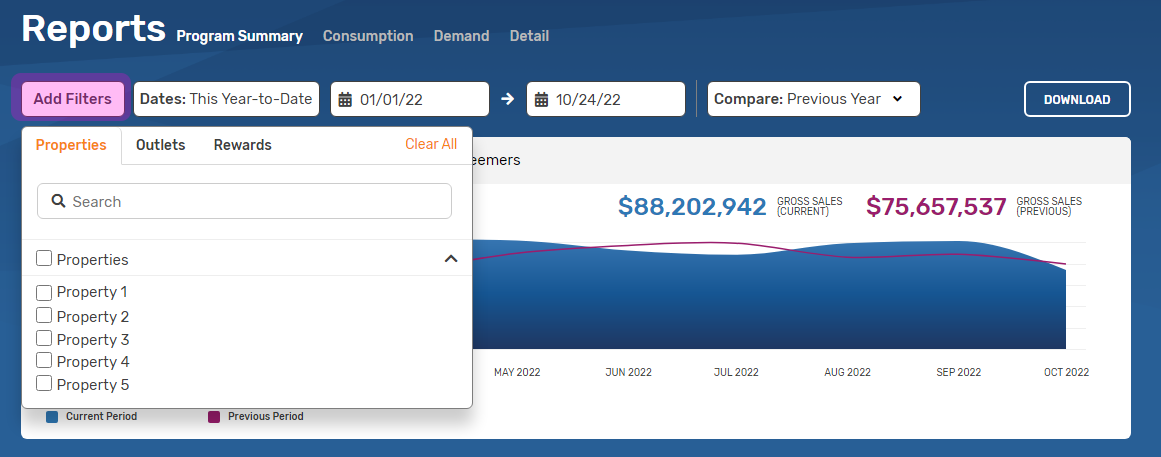Check the Property 4 checkbox

44,361
